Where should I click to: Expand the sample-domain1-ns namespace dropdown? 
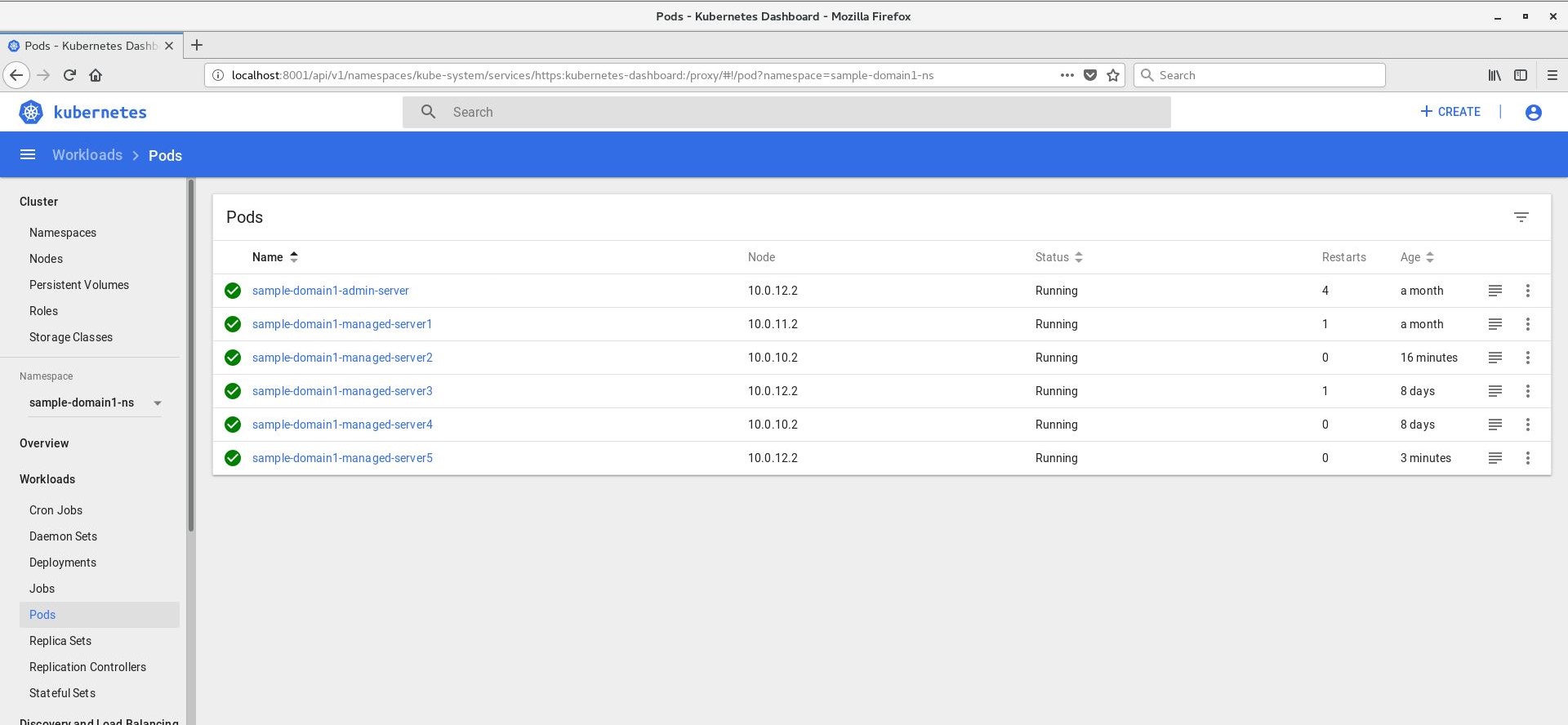coord(157,403)
